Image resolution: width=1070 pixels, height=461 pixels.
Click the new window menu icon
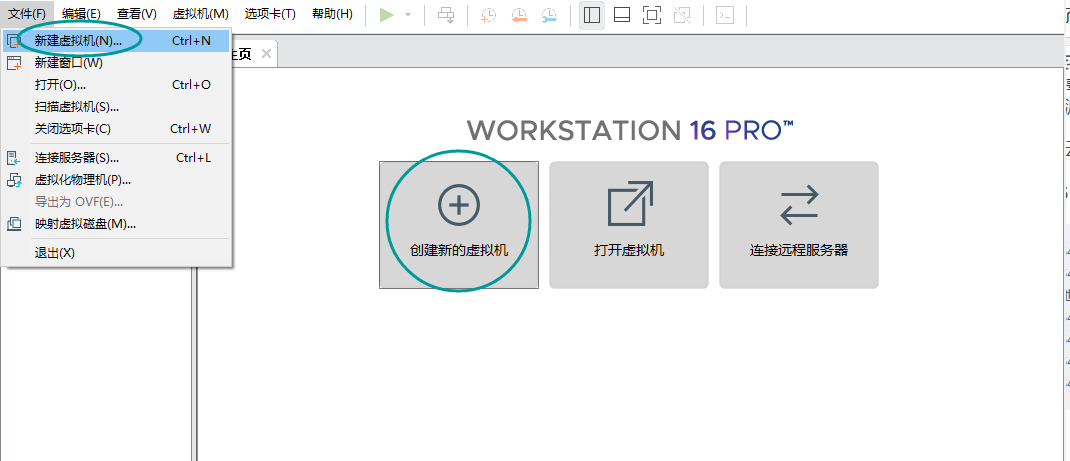14,63
